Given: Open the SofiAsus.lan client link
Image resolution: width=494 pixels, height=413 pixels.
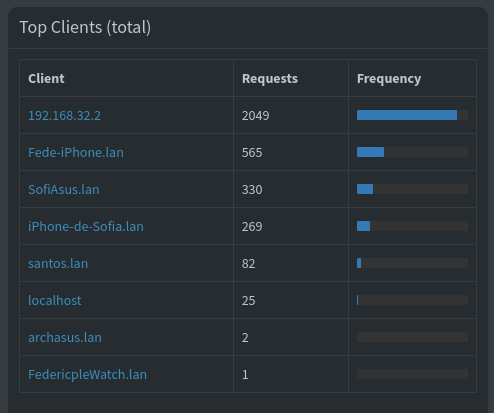Looking at the screenshot, I should click(x=64, y=189).
